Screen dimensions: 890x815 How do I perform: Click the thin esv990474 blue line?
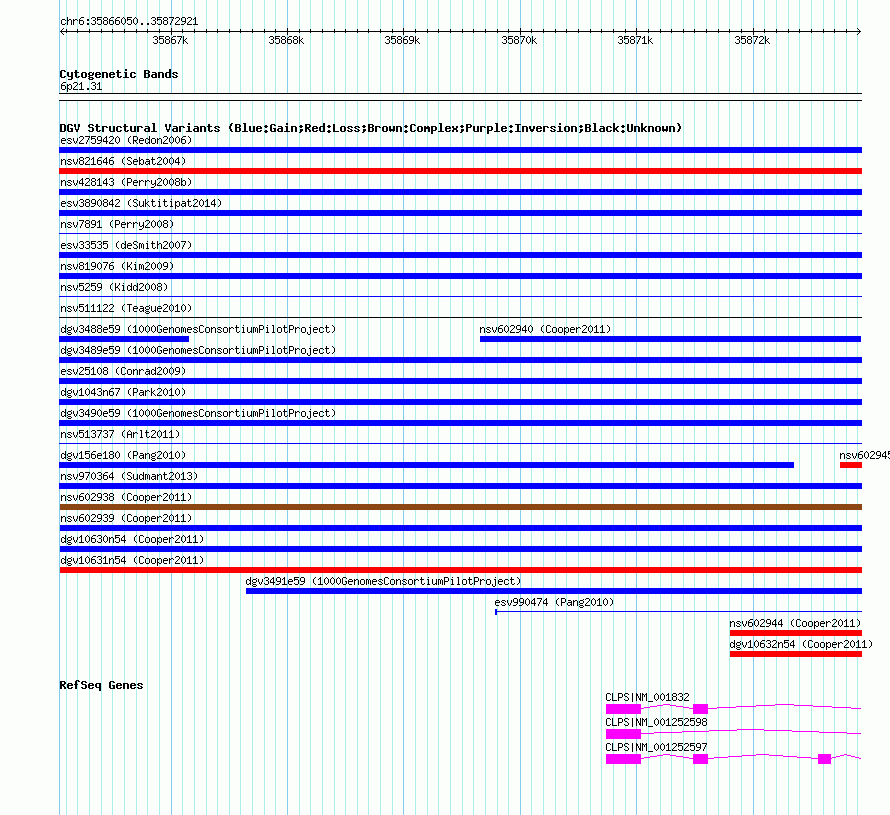(x=678, y=612)
